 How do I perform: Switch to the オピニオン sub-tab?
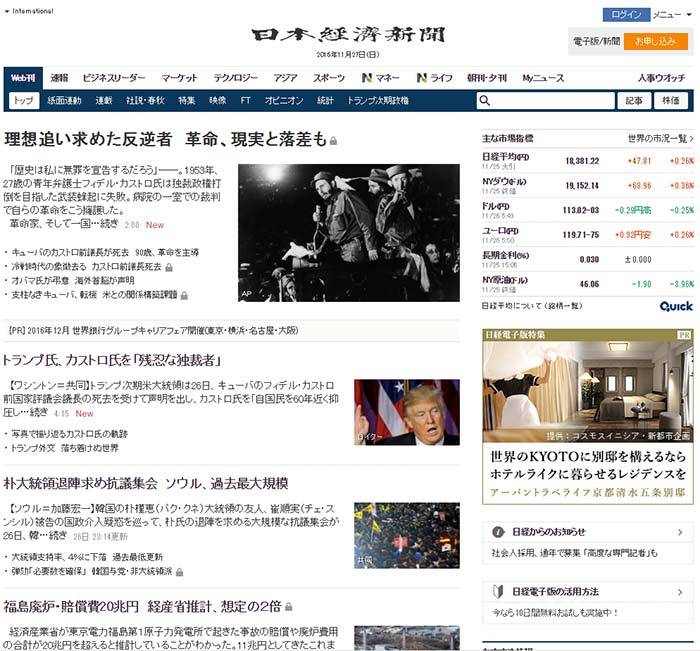[x=284, y=101]
